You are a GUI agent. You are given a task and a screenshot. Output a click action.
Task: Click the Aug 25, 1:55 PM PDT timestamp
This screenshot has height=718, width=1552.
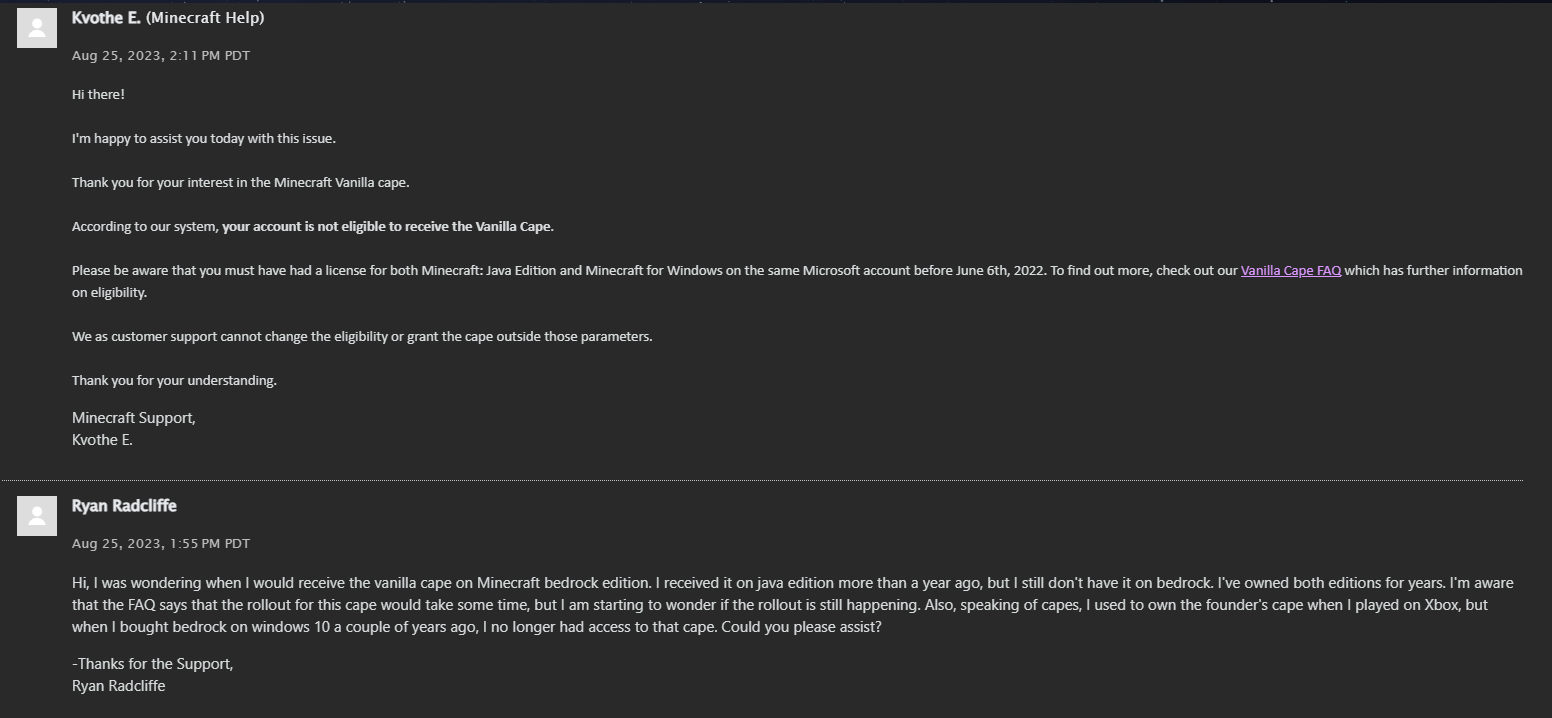pos(161,544)
